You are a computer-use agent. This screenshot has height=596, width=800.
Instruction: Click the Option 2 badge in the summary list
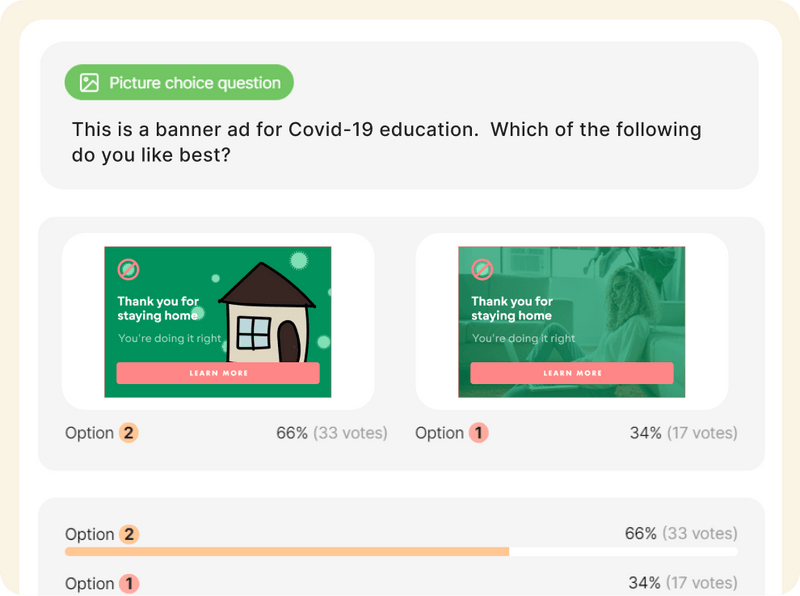point(129,534)
